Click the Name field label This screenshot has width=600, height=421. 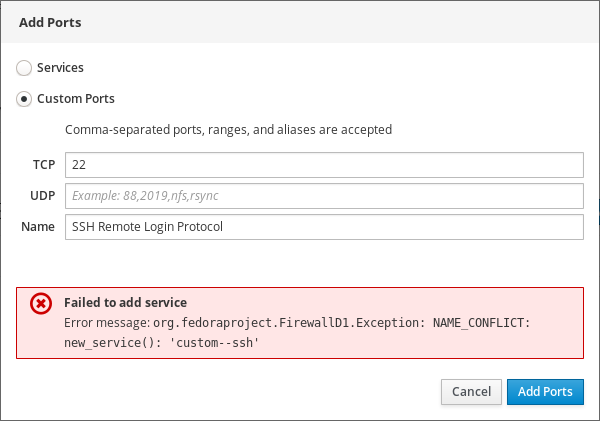click(38, 227)
